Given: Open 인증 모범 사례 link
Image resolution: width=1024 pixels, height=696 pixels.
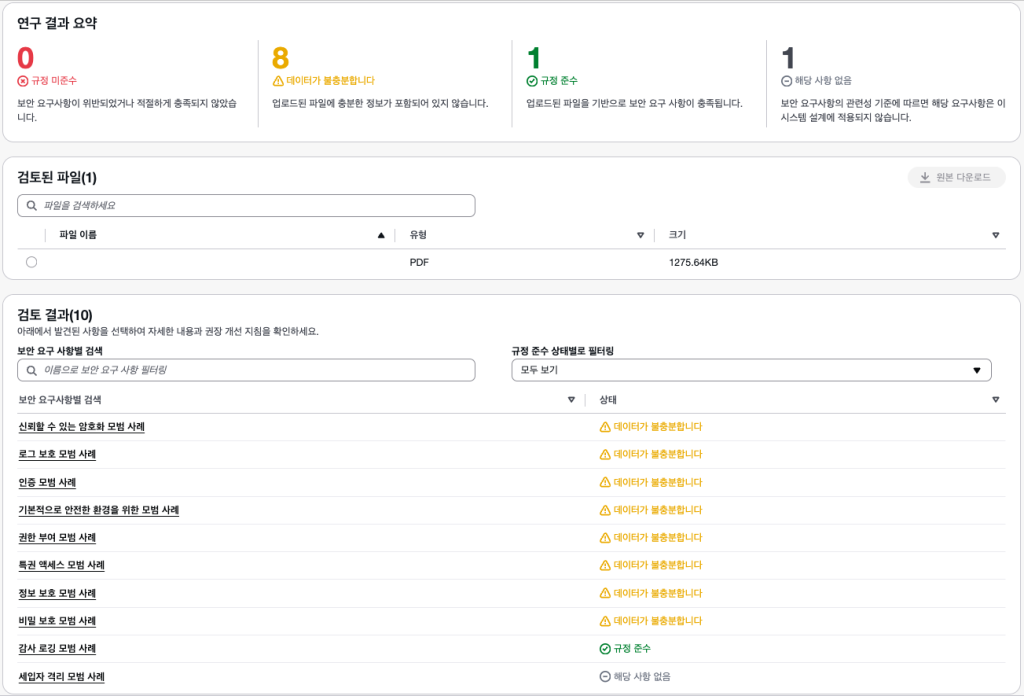Looking at the screenshot, I should click(x=47, y=482).
